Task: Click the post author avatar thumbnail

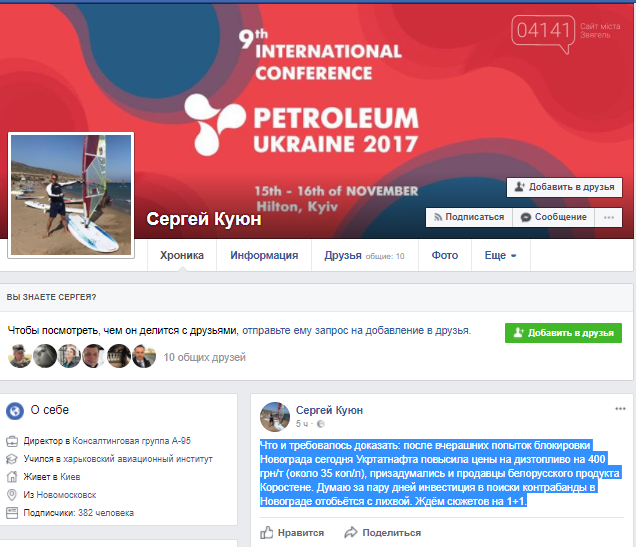Action: tap(275, 417)
